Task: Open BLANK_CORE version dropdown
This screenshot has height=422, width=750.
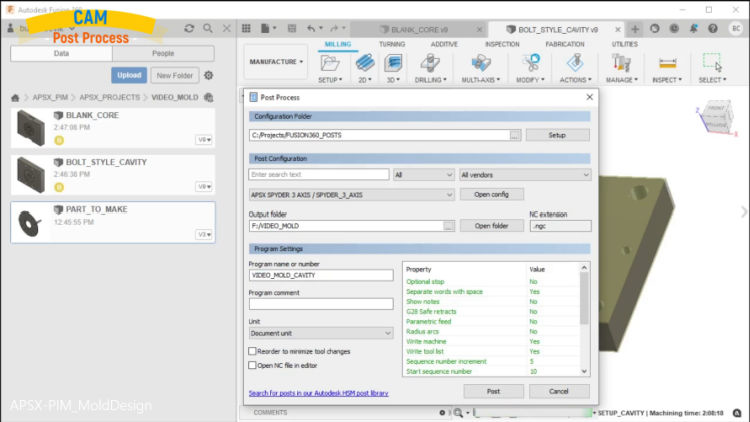Action: (x=204, y=140)
